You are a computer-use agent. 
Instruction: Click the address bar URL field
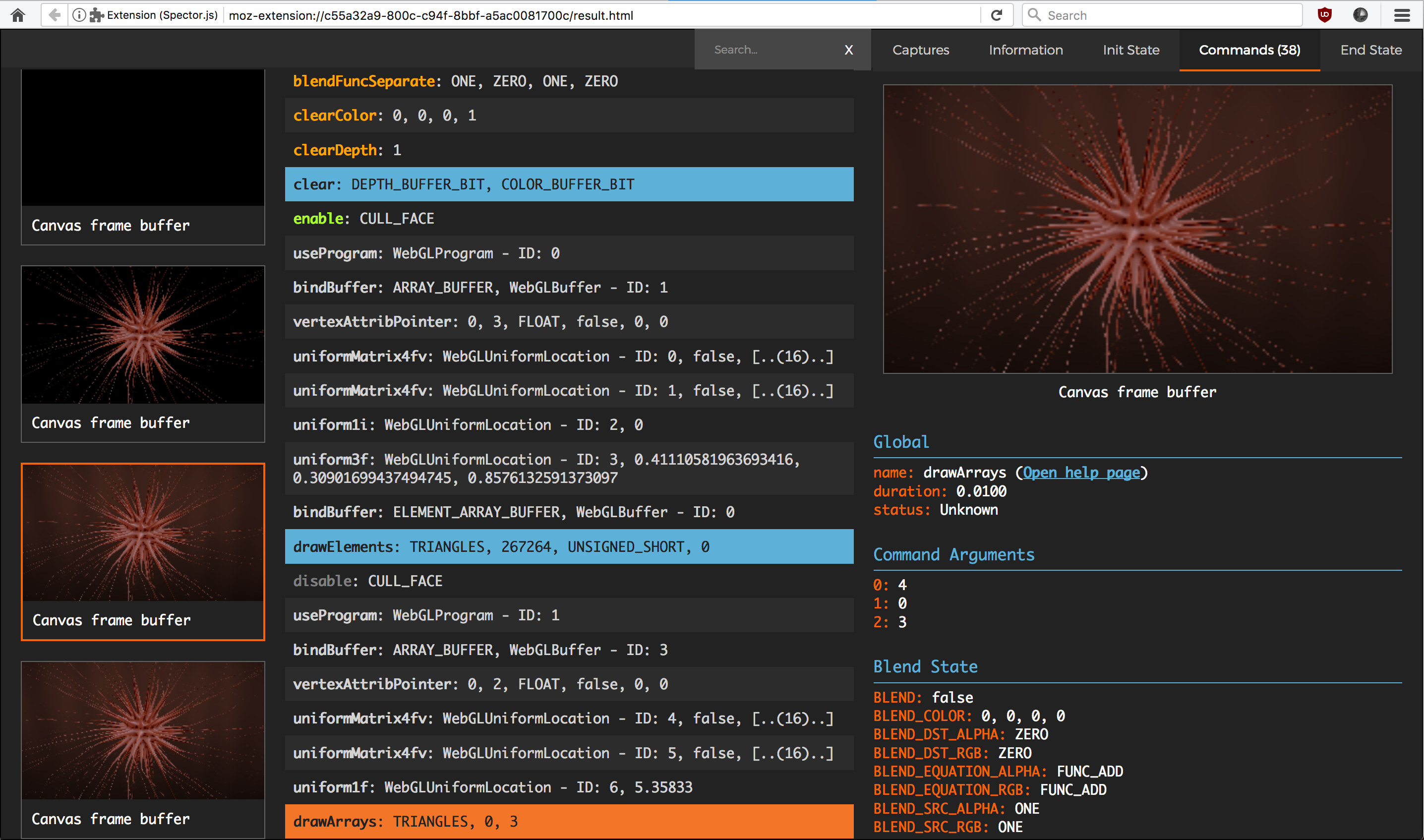(x=601, y=15)
